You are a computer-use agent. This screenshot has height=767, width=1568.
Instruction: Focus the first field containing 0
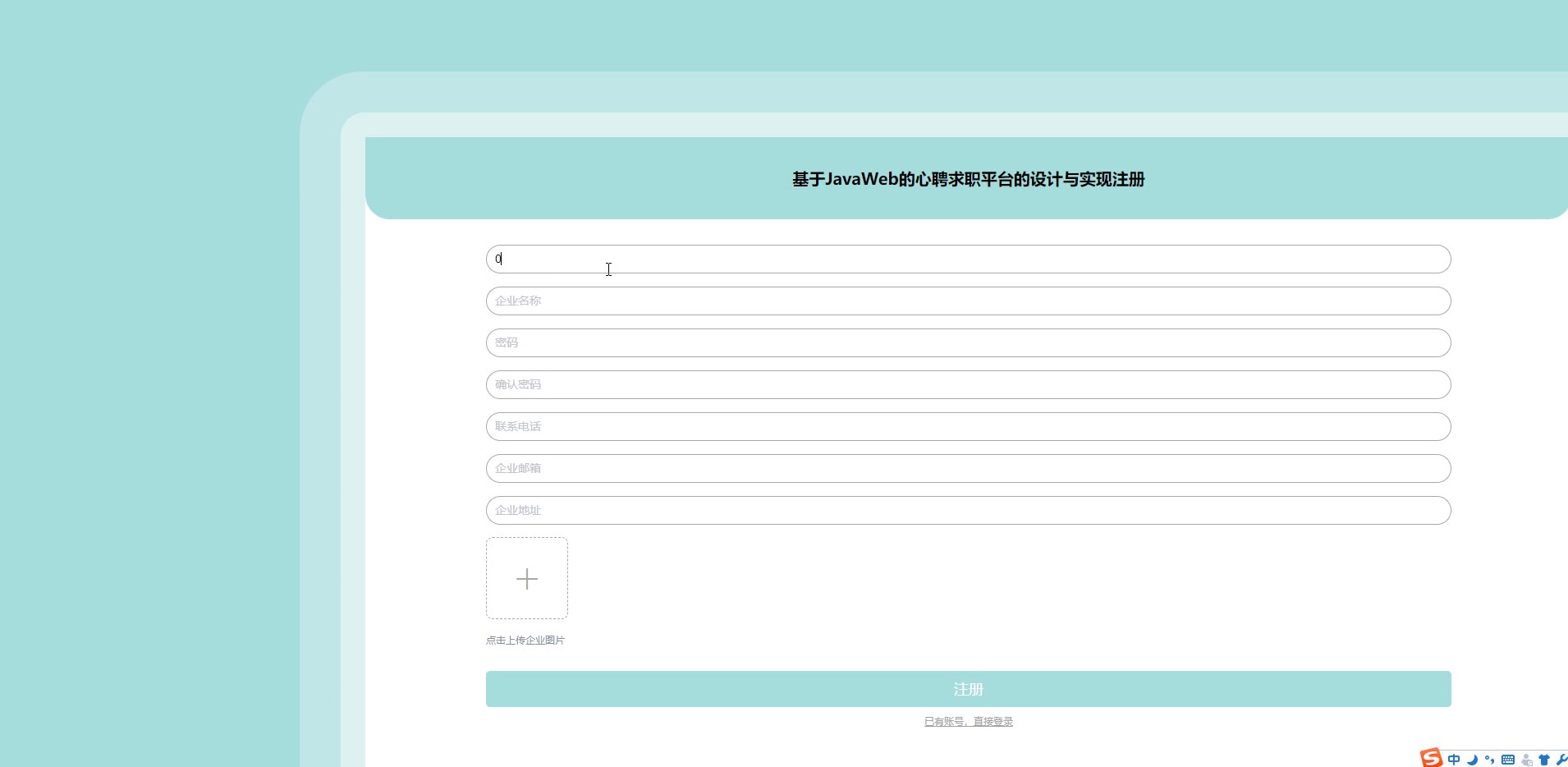tap(969, 259)
